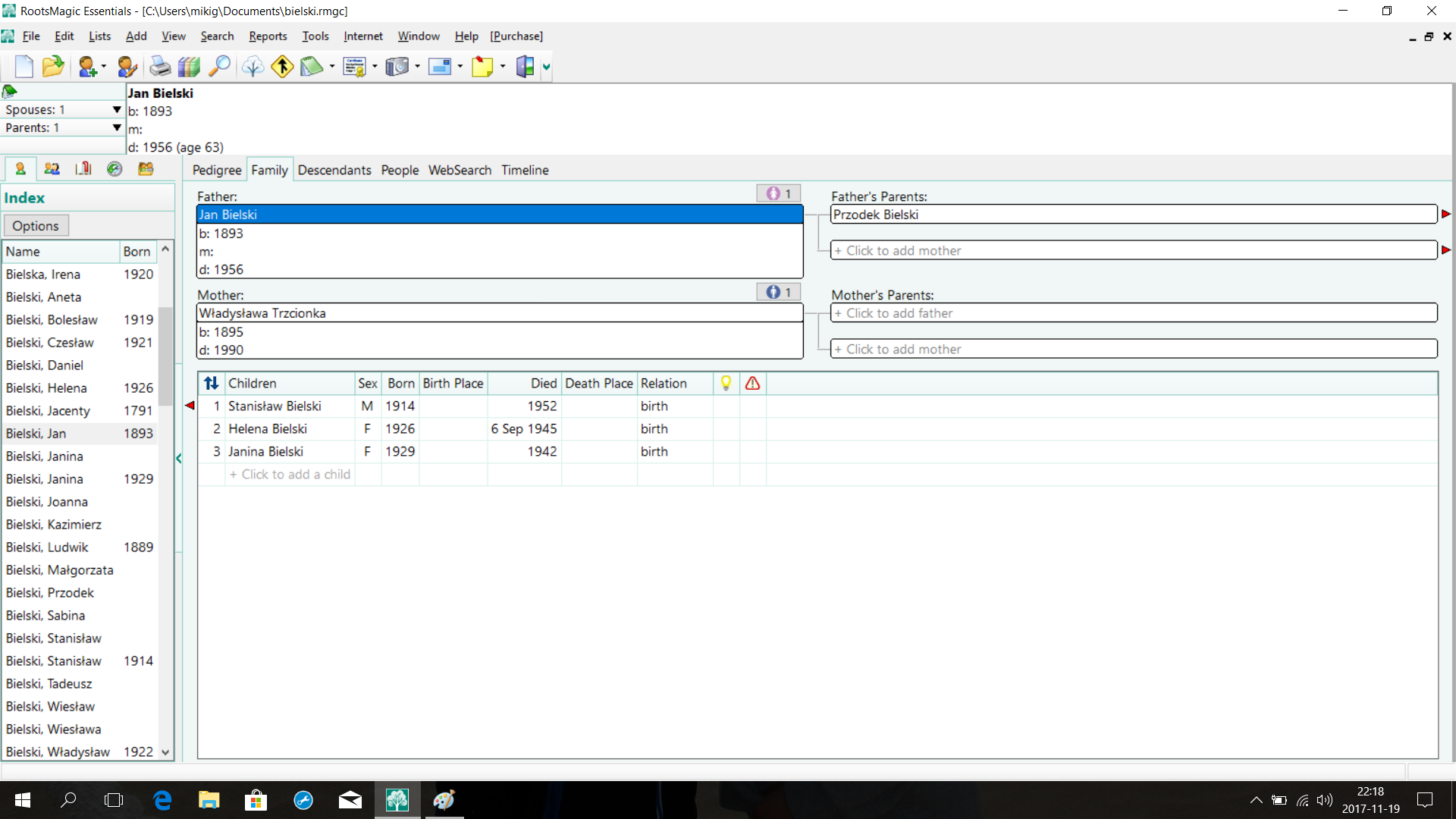Click the green notepad To-Do icon

coord(311,67)
